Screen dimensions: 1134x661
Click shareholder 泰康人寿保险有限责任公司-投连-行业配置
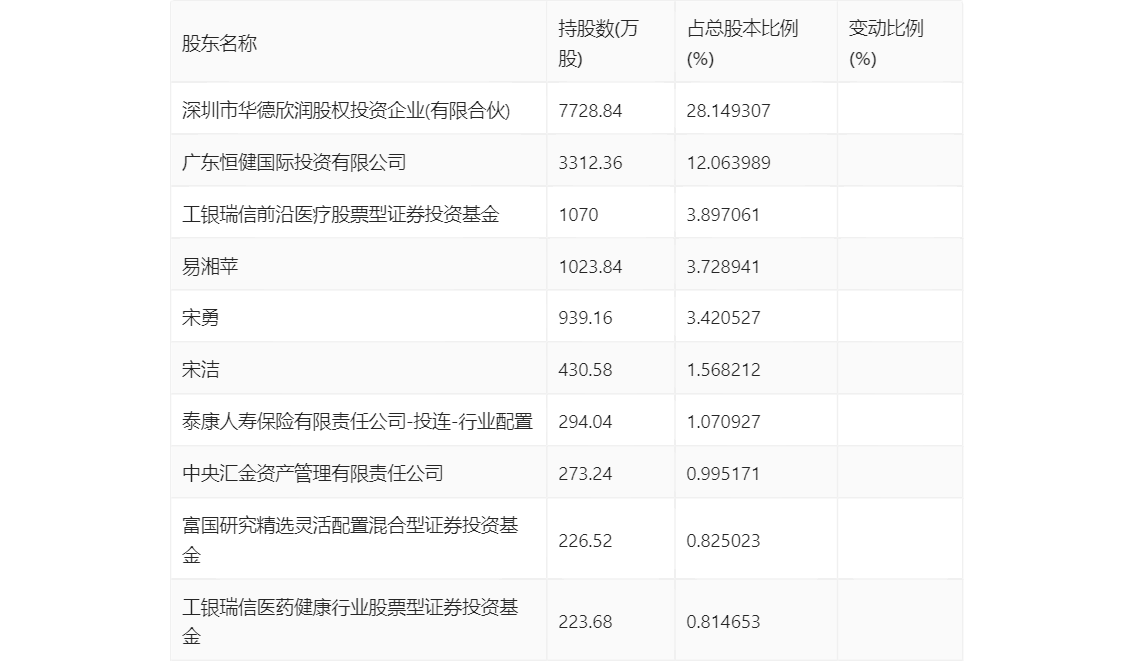pyautogui.click(x=357, y=422)
